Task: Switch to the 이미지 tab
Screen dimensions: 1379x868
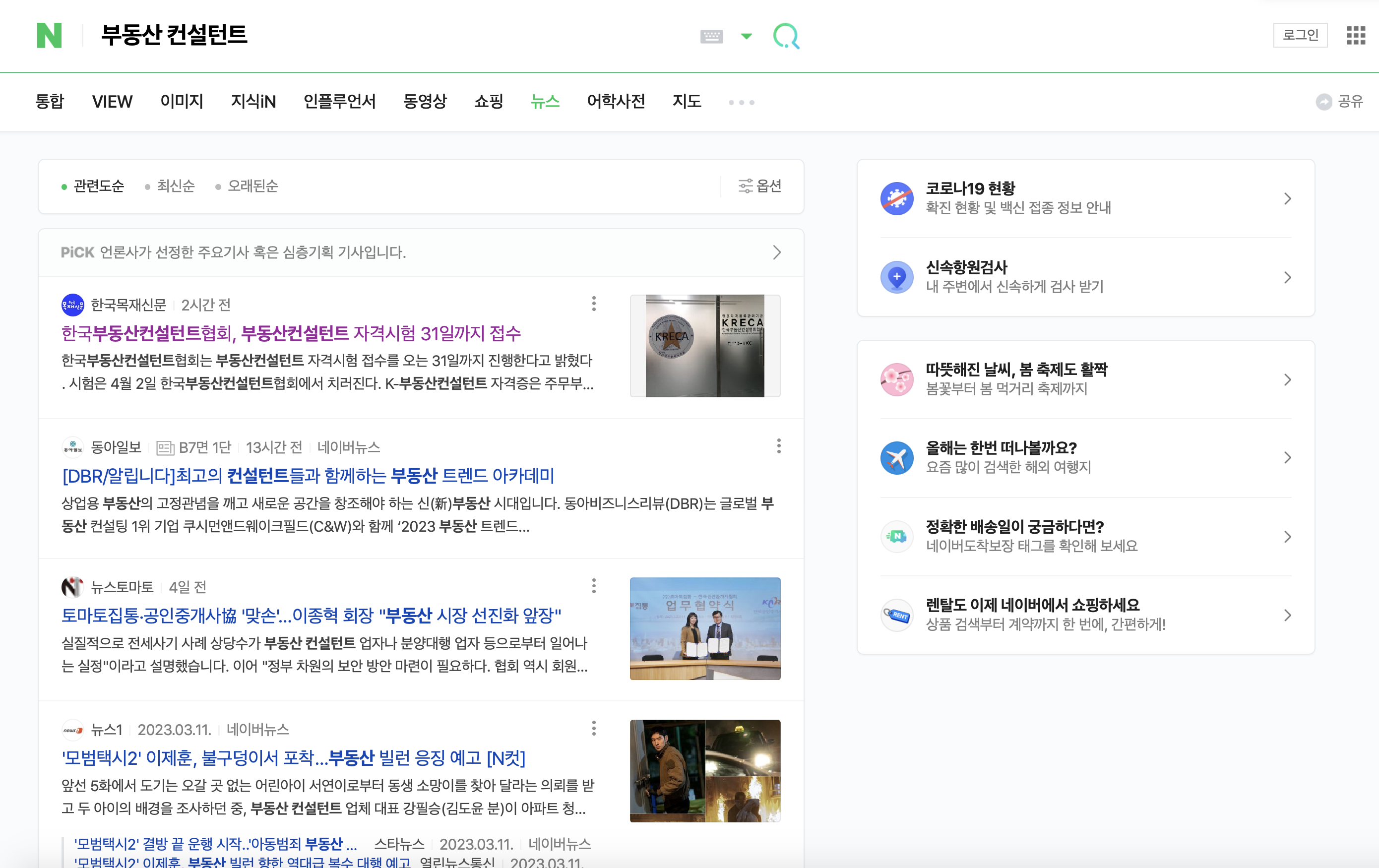Action: tap(182, 101)
